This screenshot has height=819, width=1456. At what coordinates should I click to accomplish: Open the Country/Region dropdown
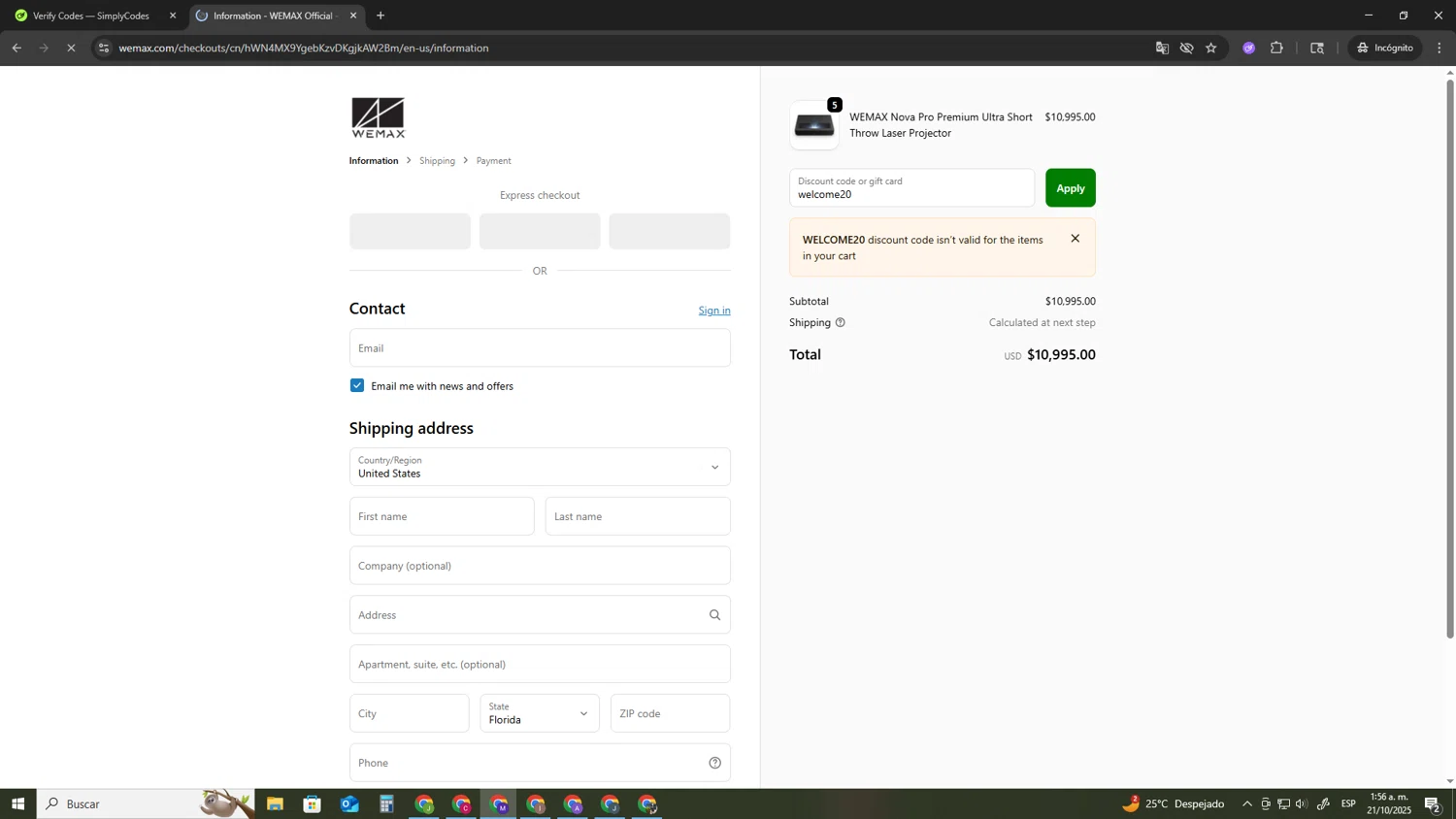point(540,467)
